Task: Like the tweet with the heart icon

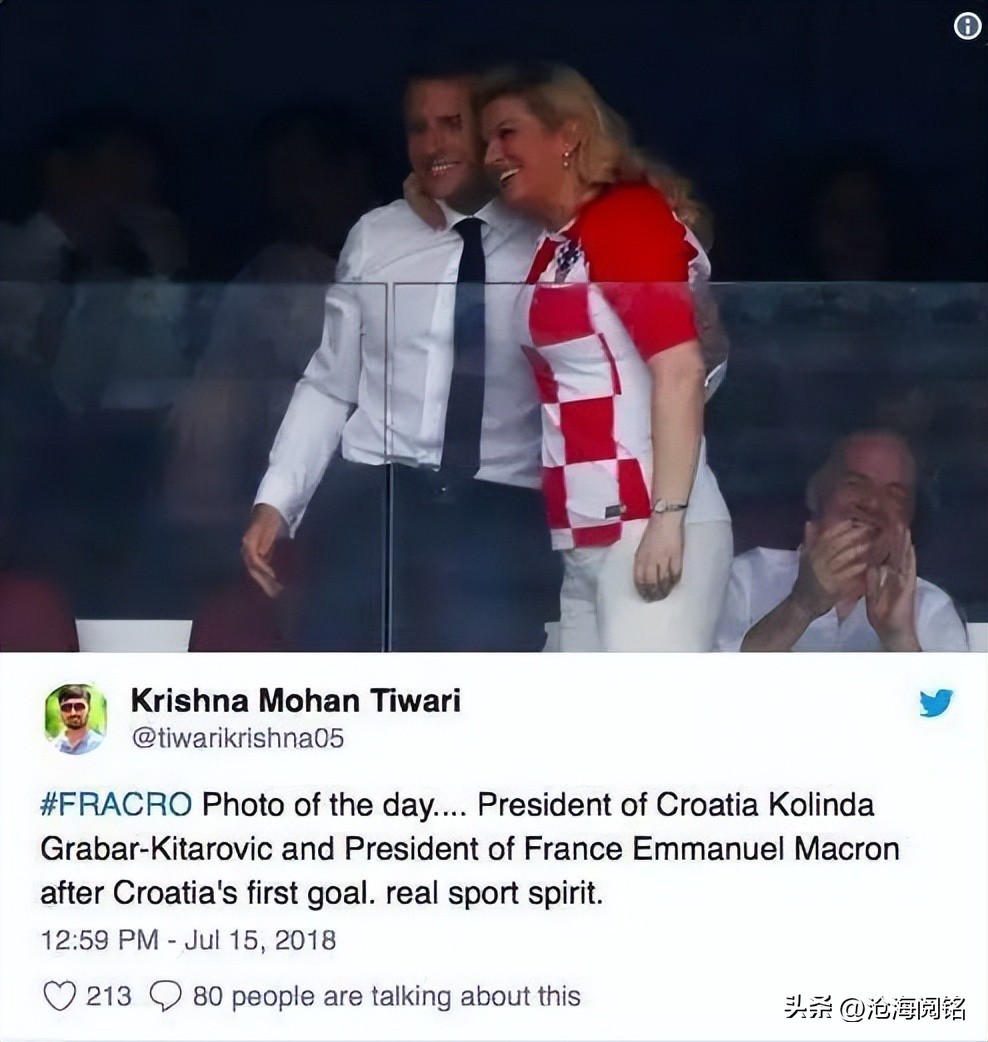Action: (x=59, y=995)
